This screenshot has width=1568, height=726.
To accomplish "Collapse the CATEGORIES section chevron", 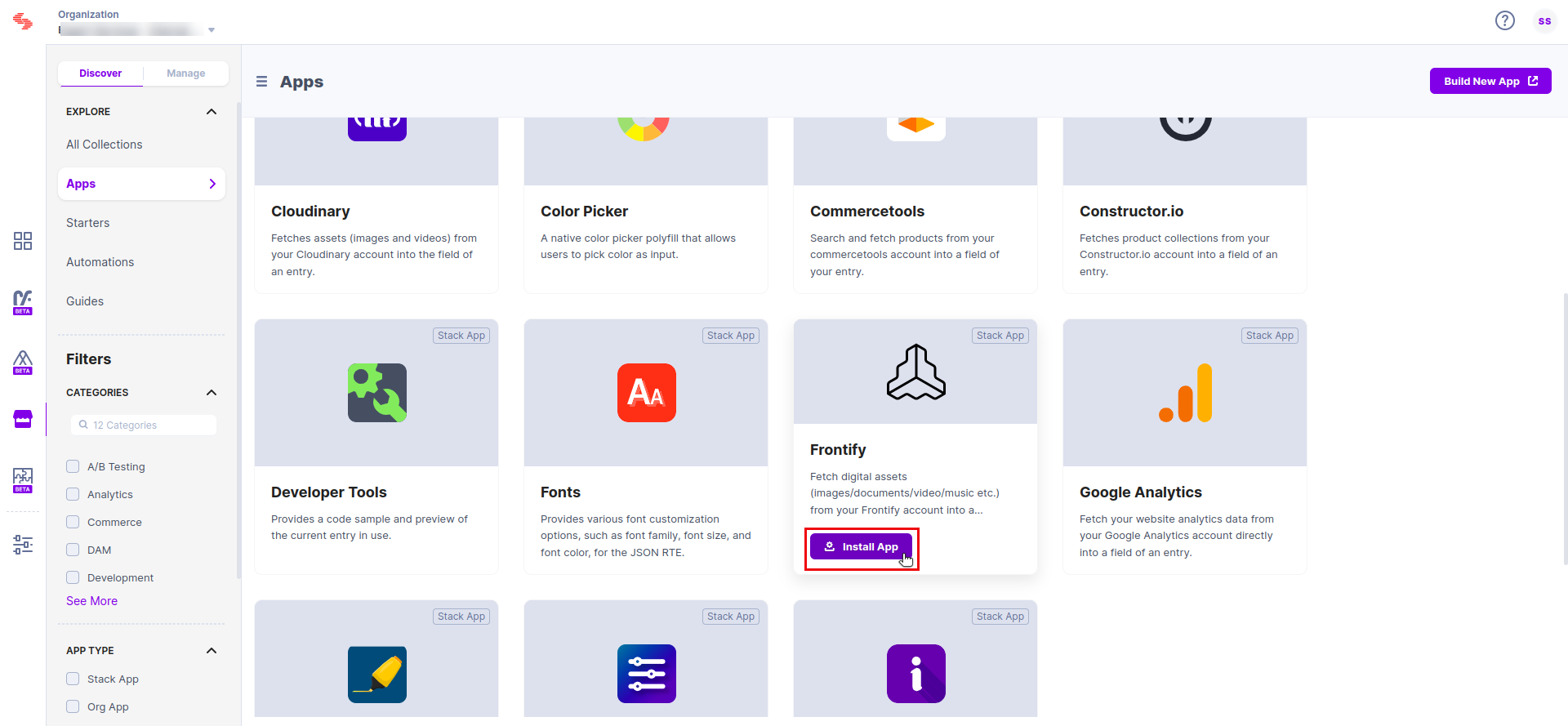I will [212, 393].
